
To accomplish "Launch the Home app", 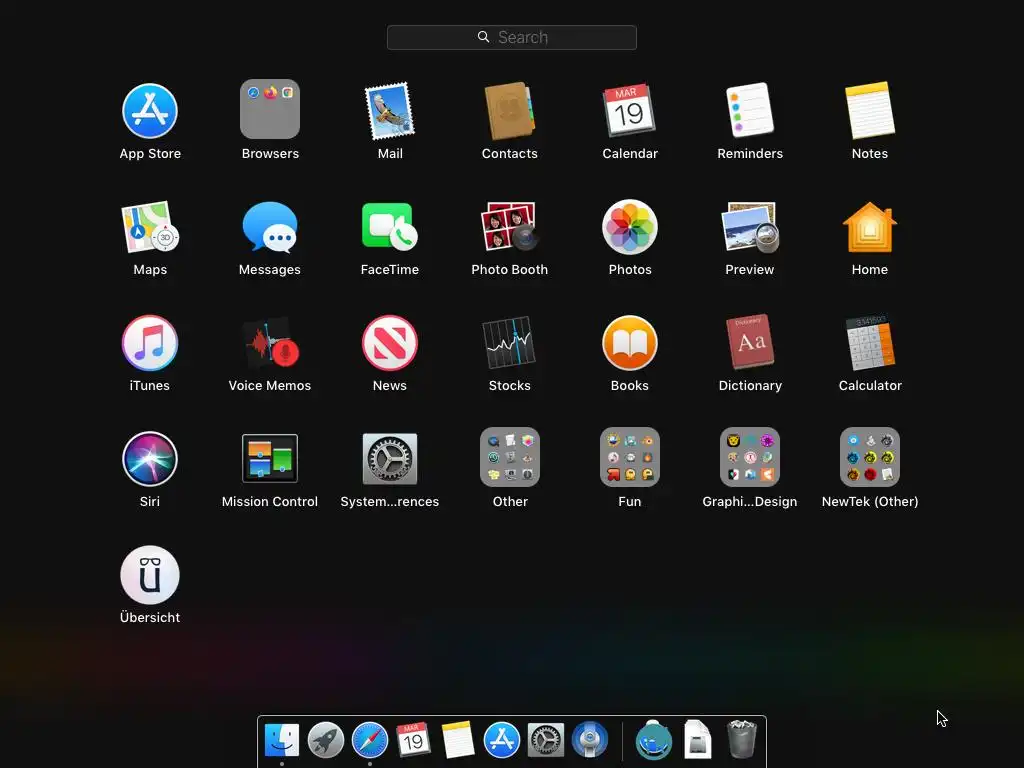I will 870,227.
